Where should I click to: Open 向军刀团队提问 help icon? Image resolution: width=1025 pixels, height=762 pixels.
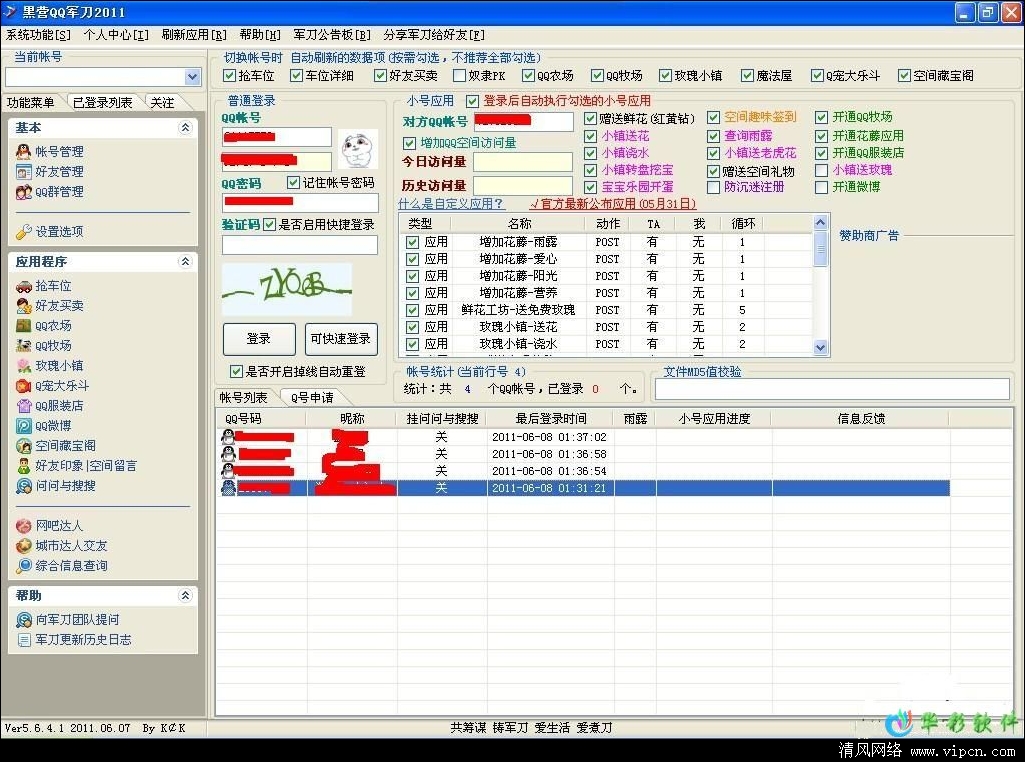coord(24,620)
